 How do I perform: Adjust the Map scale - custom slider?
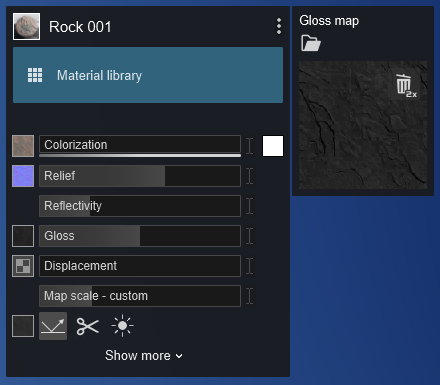point(140,296)
